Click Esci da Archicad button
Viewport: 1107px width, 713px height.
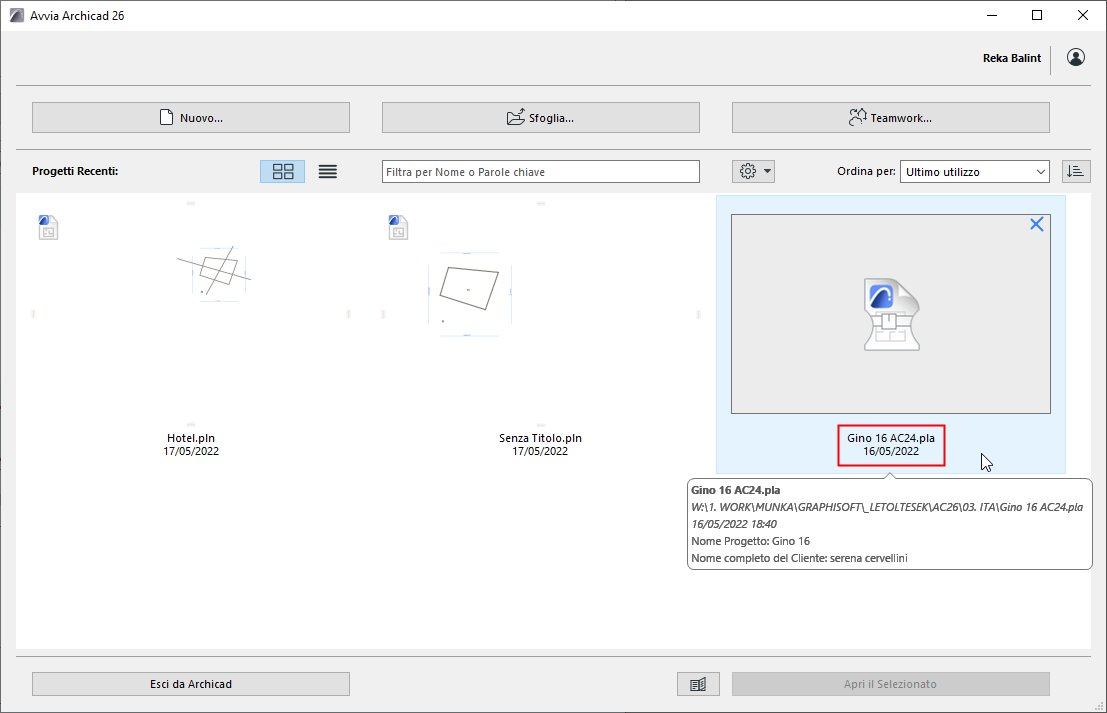click(x=191, y=684)
